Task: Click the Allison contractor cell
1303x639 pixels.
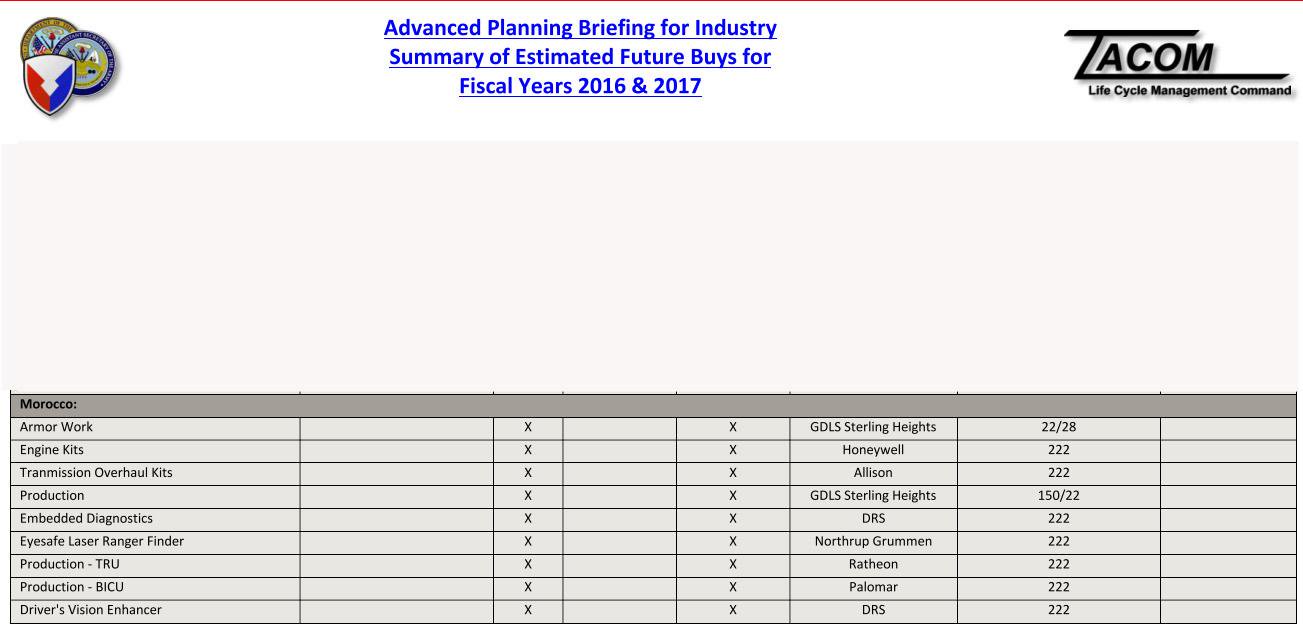Action: point(873,473)
